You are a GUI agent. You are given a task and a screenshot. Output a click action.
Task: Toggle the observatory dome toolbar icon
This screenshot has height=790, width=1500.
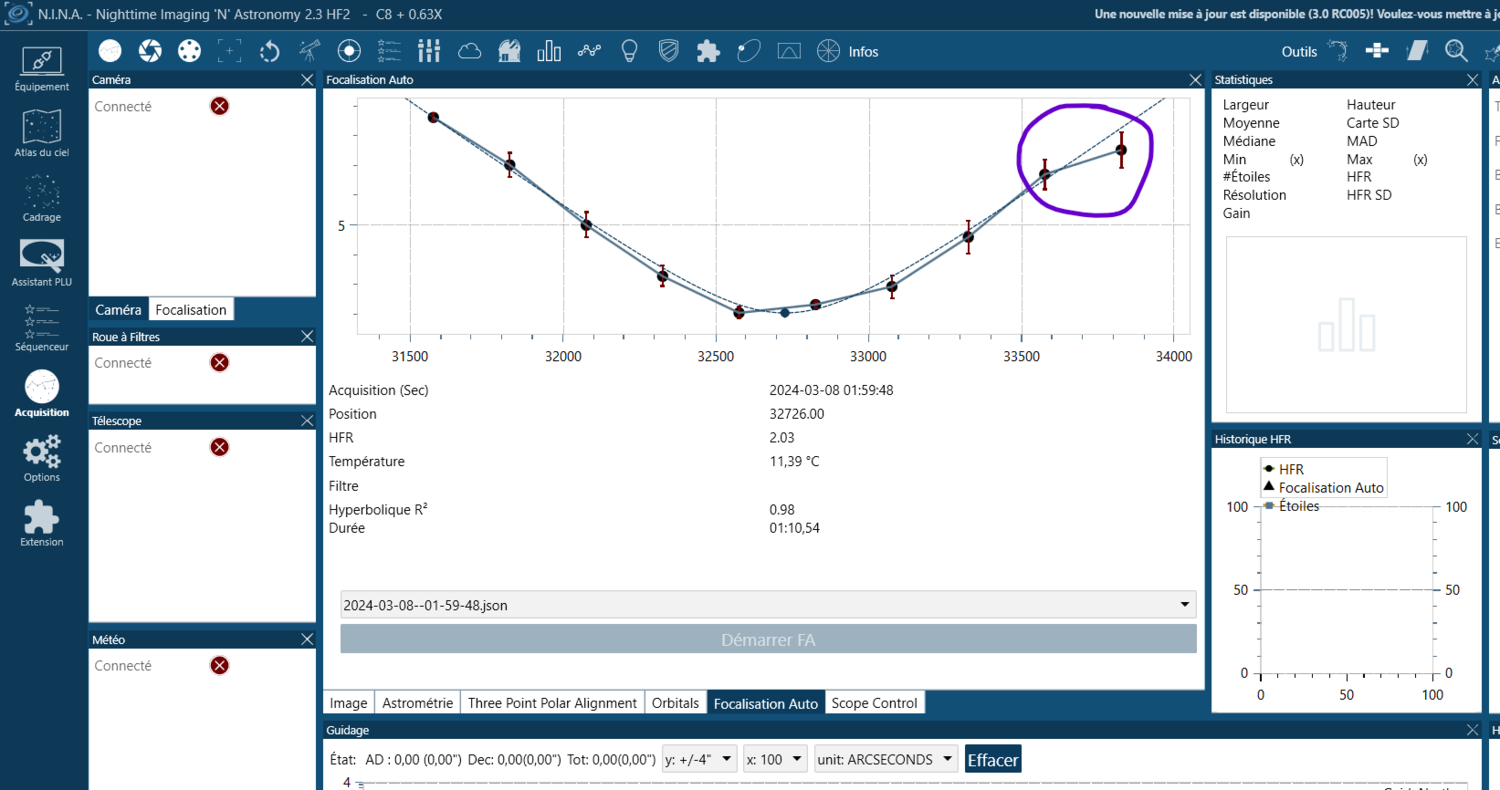pos(509,51)
